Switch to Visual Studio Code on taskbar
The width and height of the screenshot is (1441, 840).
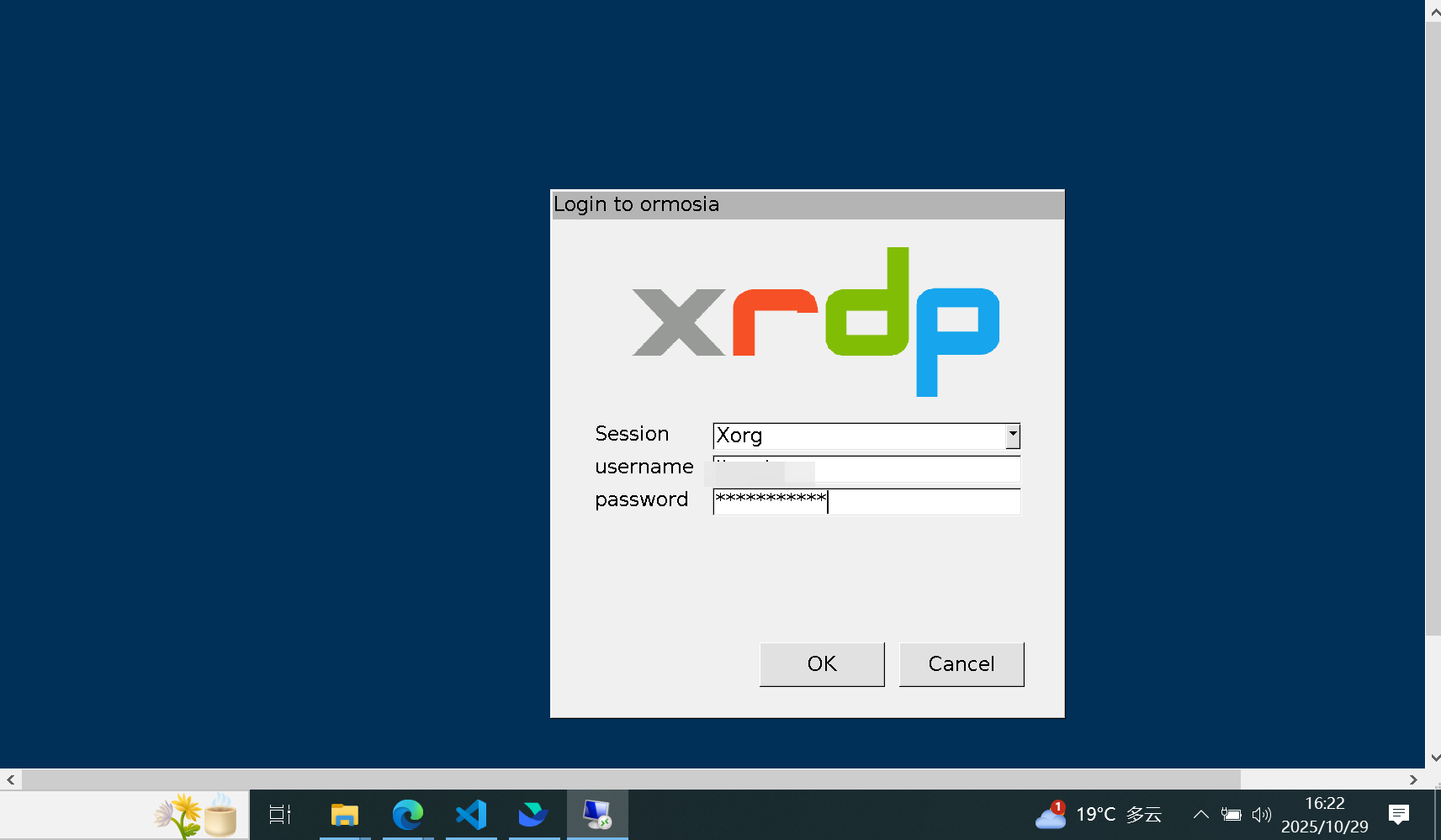471,814
